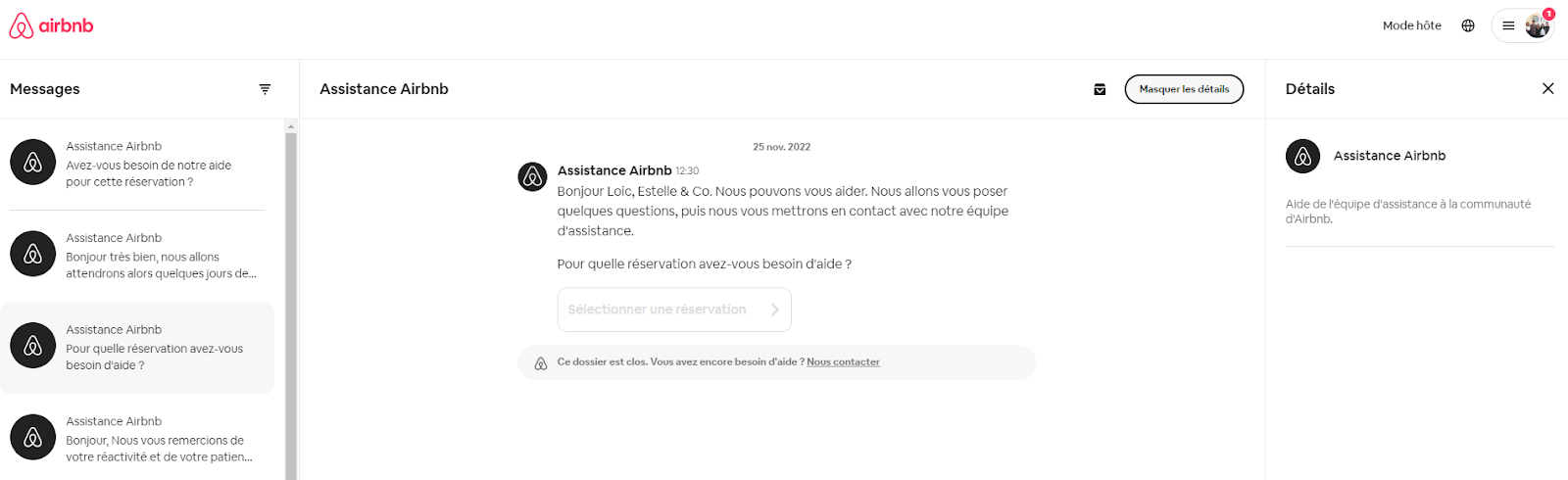Open conversation 'Bonjour très bien, nous allons'
The image size is (1568, 480).
tap(137, 256)
